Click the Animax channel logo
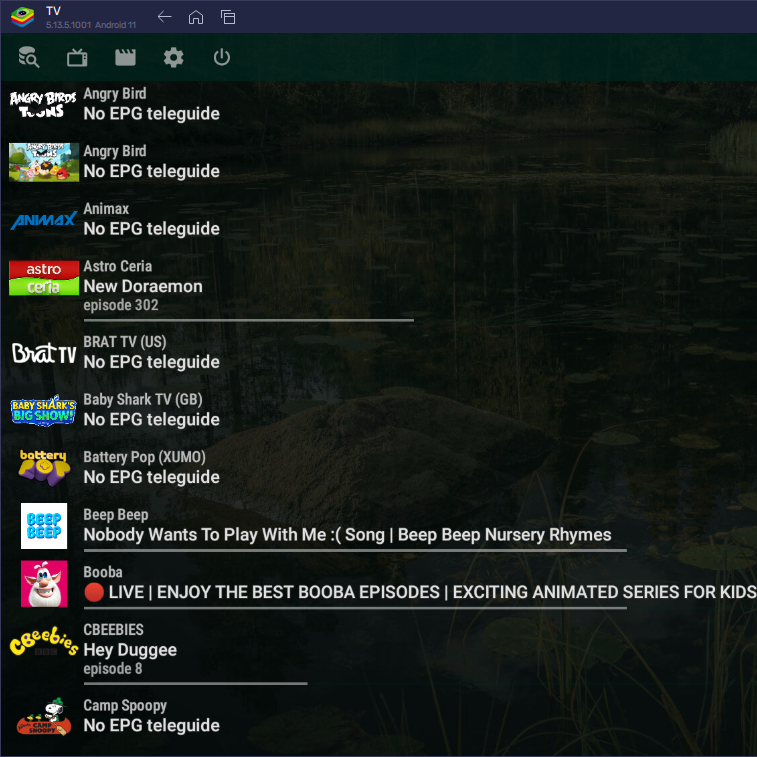 (43, 220)
